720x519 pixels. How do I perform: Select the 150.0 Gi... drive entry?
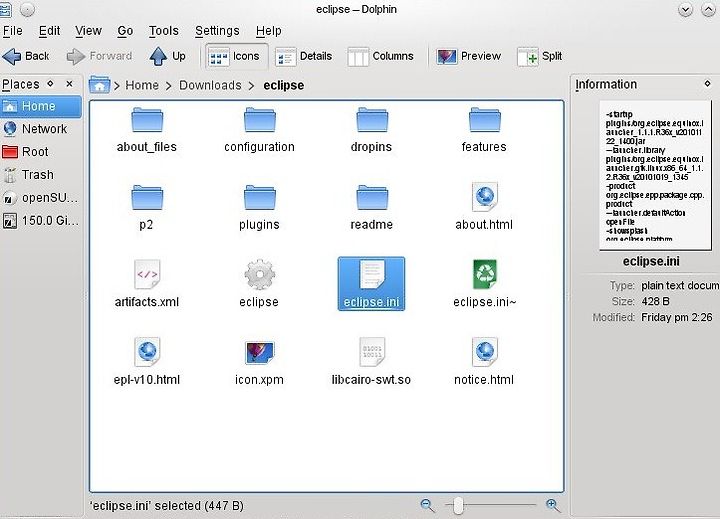(41, 221)
